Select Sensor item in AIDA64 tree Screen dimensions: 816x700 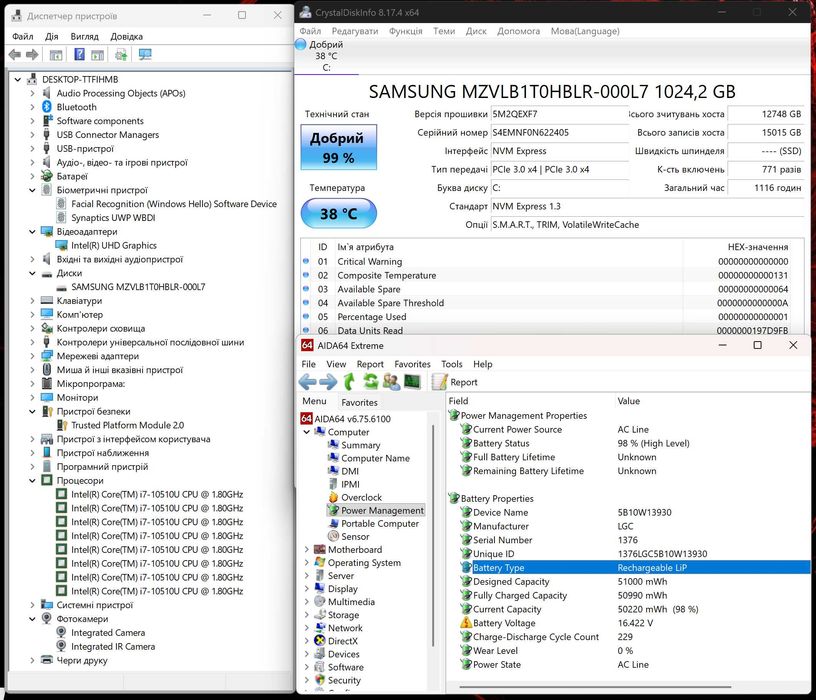[355, 537]
